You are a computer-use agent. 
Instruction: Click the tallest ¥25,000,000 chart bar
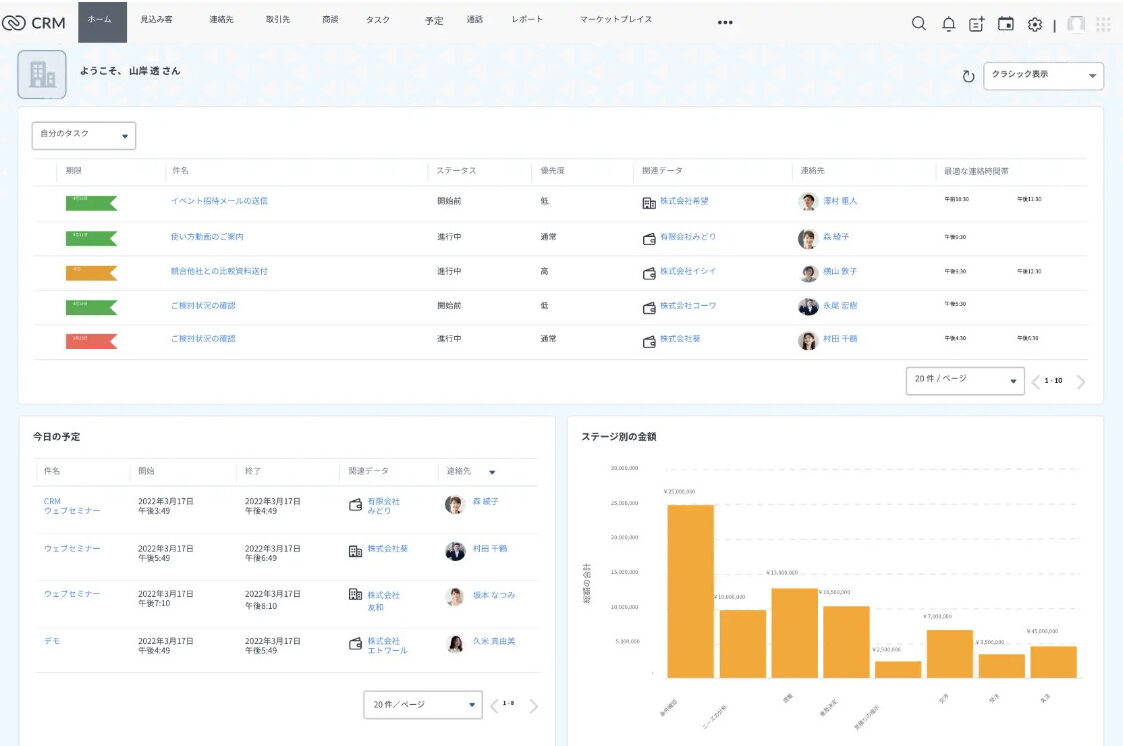[x=690, y=590]
